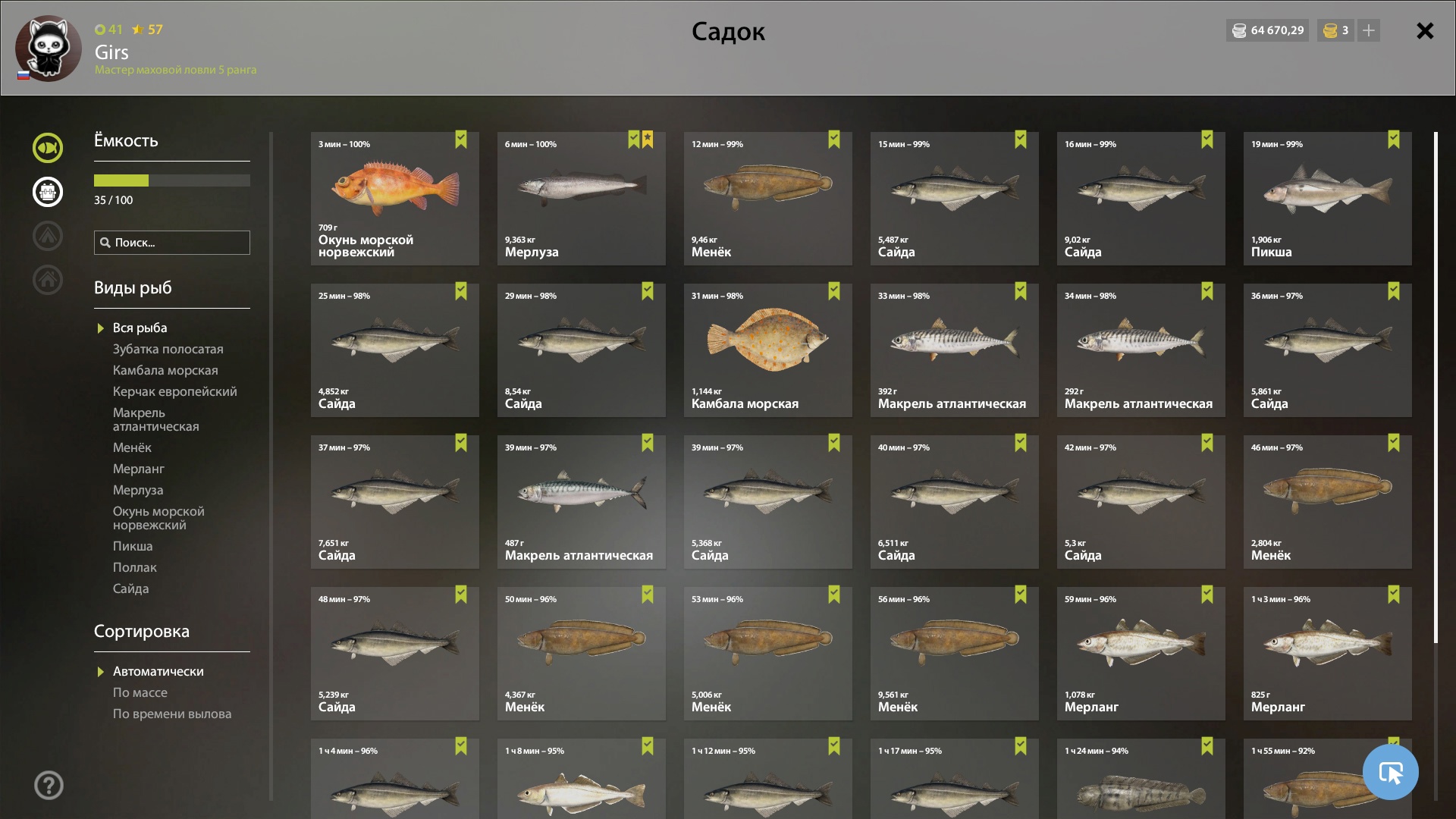Click the home icon in left sidebar

pos(48,280)
